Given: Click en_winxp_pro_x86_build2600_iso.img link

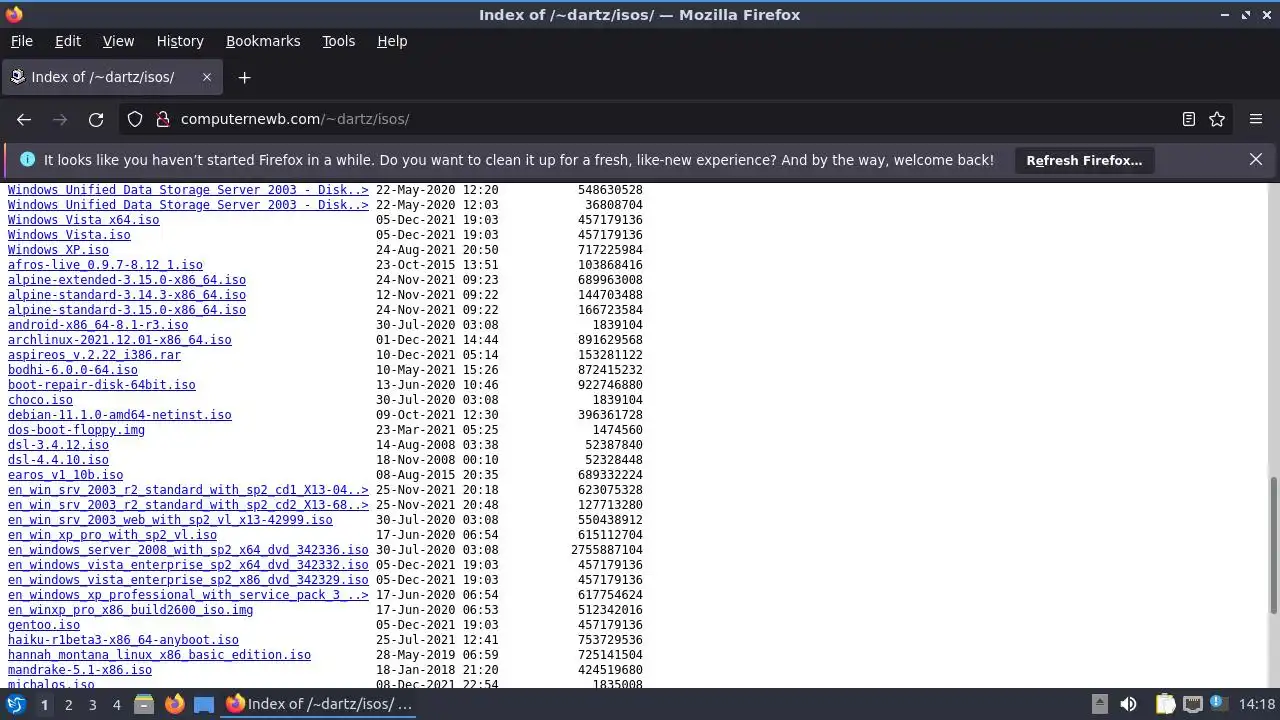Looking at the screenshot, I should tap(130, 610).
